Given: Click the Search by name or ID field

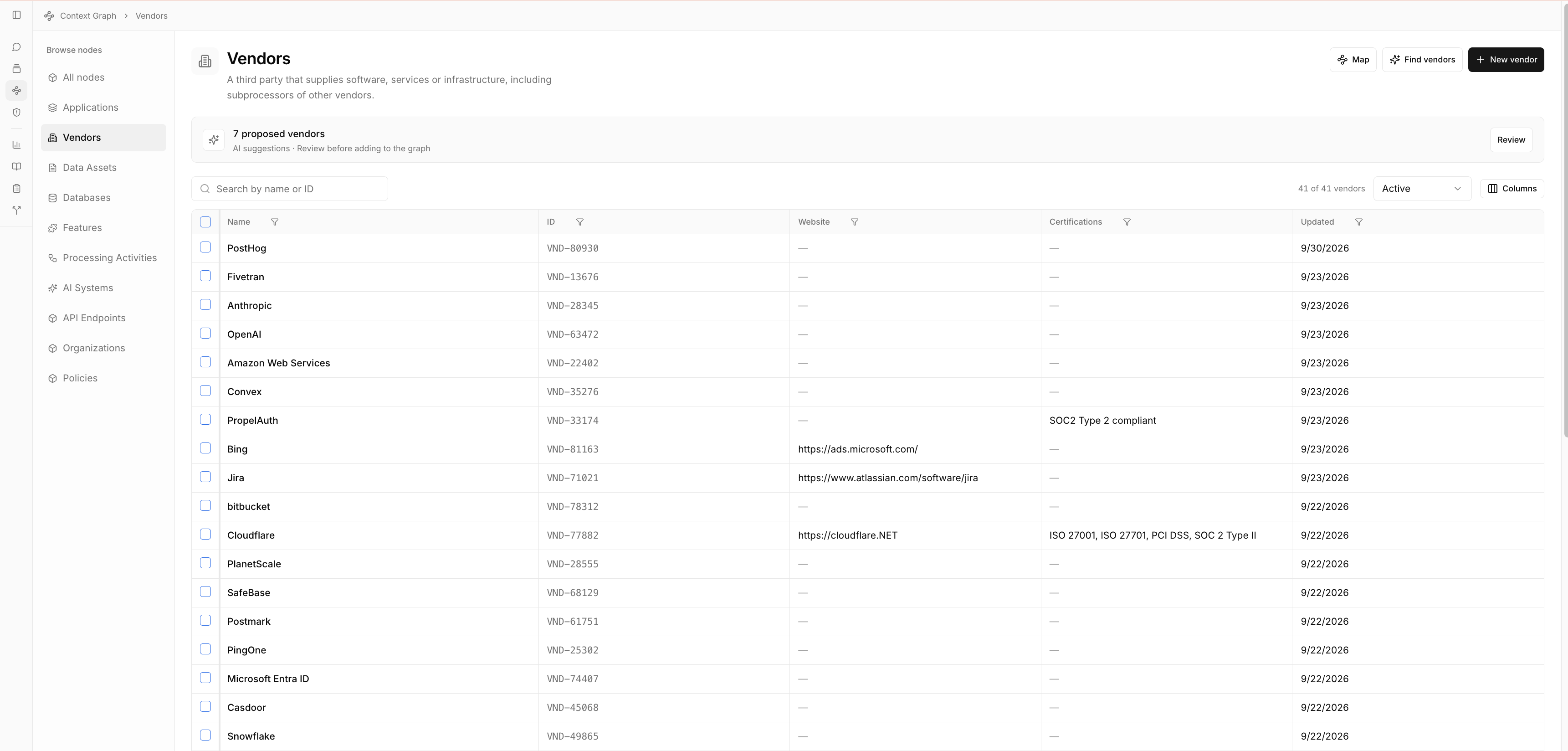Looking at the screenshot, I should tap(290, 189).
